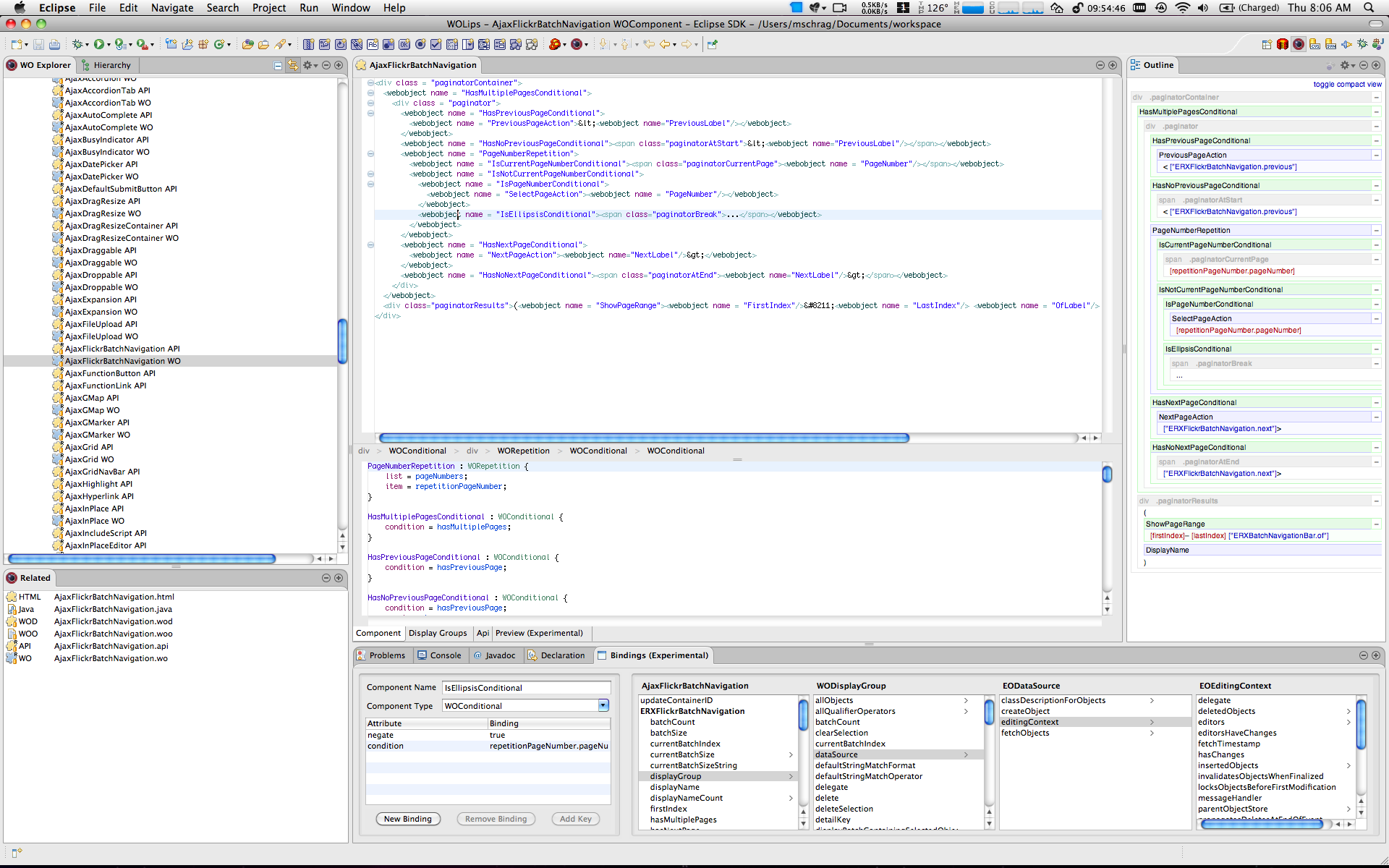Click the Component Name input field
The image size is (1389, 868).
coord(527,688)
